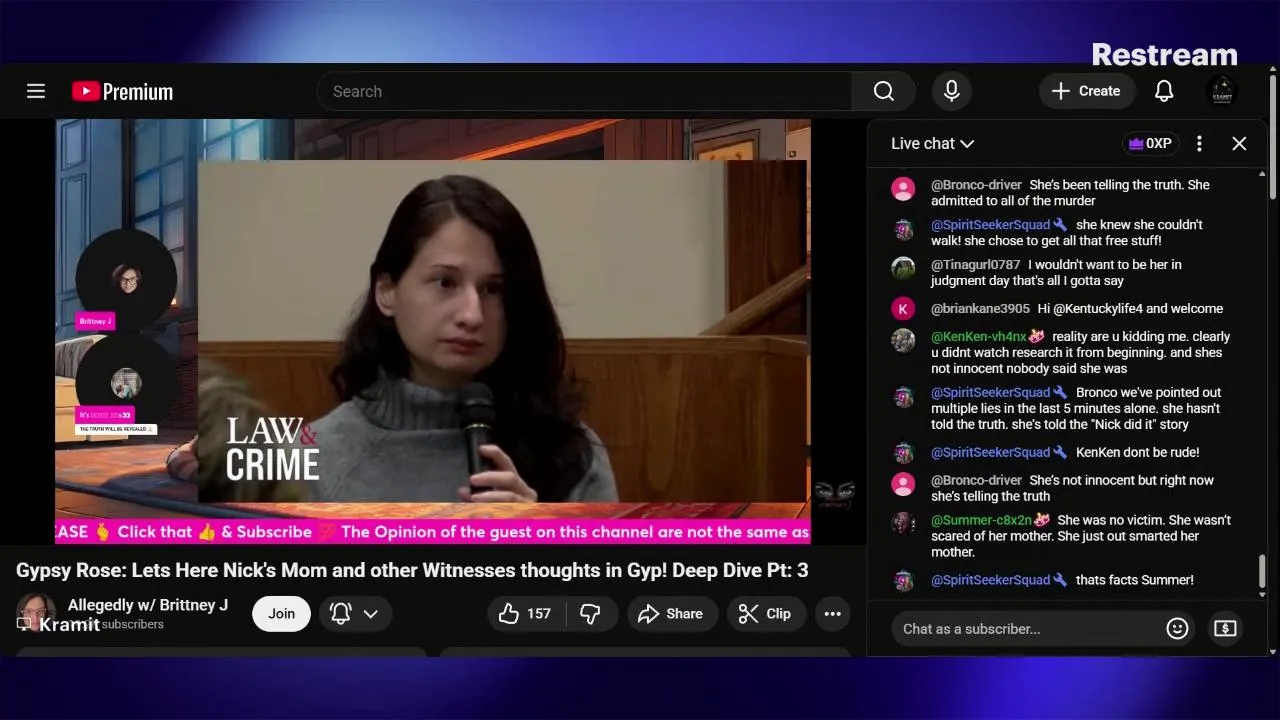Screen dimensions: 1280x720
Task: Go to YouTube Premium home logo
Action: tap(122, 91)
